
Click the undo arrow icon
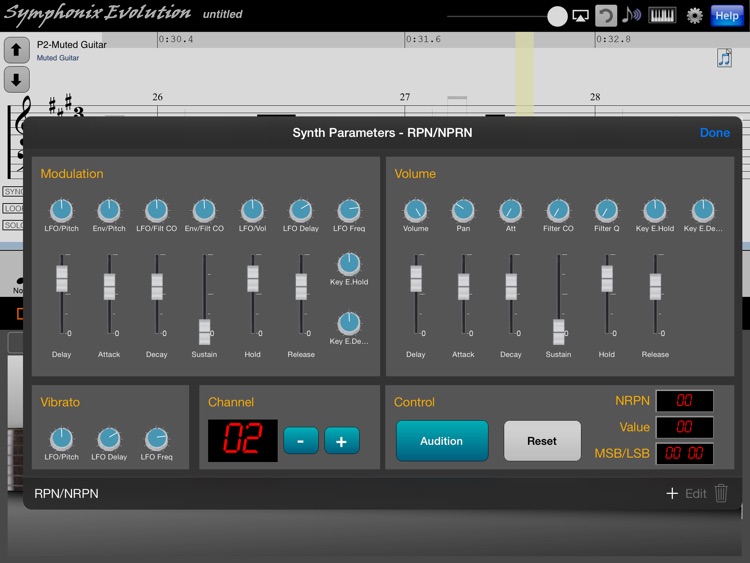(x=606, y=16)
